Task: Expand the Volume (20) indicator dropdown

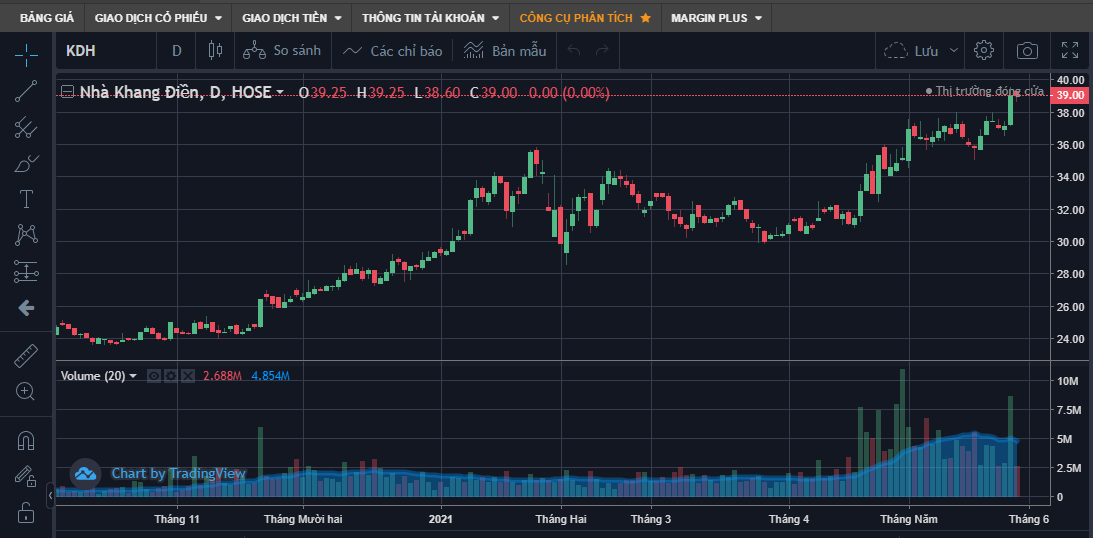Action: (x=133, y=376)
